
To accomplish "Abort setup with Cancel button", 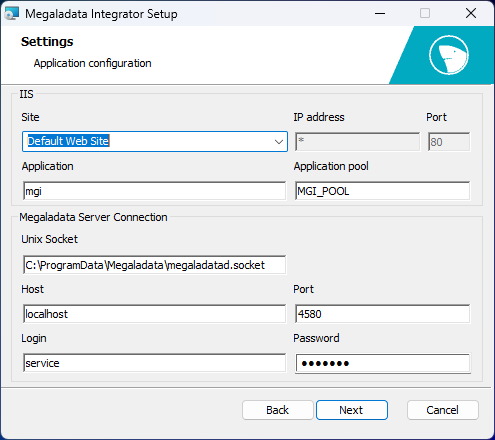I will [443, 410].
